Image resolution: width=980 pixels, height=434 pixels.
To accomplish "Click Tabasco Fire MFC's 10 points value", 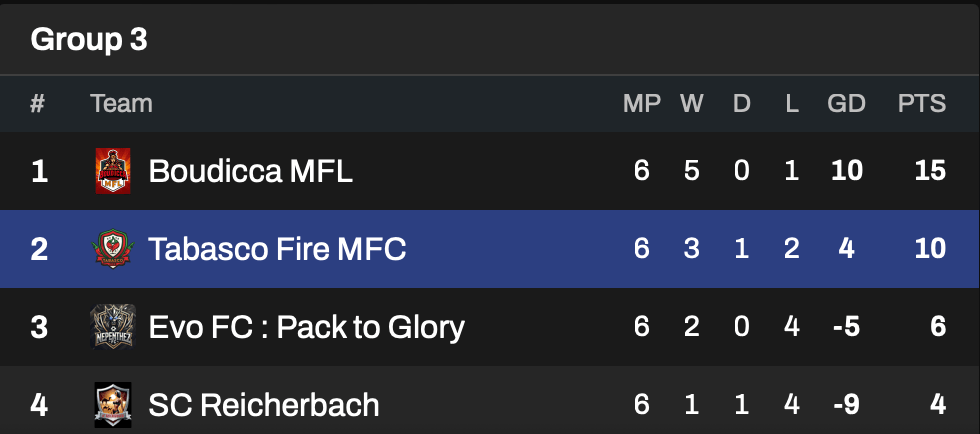I will [929, 248].
